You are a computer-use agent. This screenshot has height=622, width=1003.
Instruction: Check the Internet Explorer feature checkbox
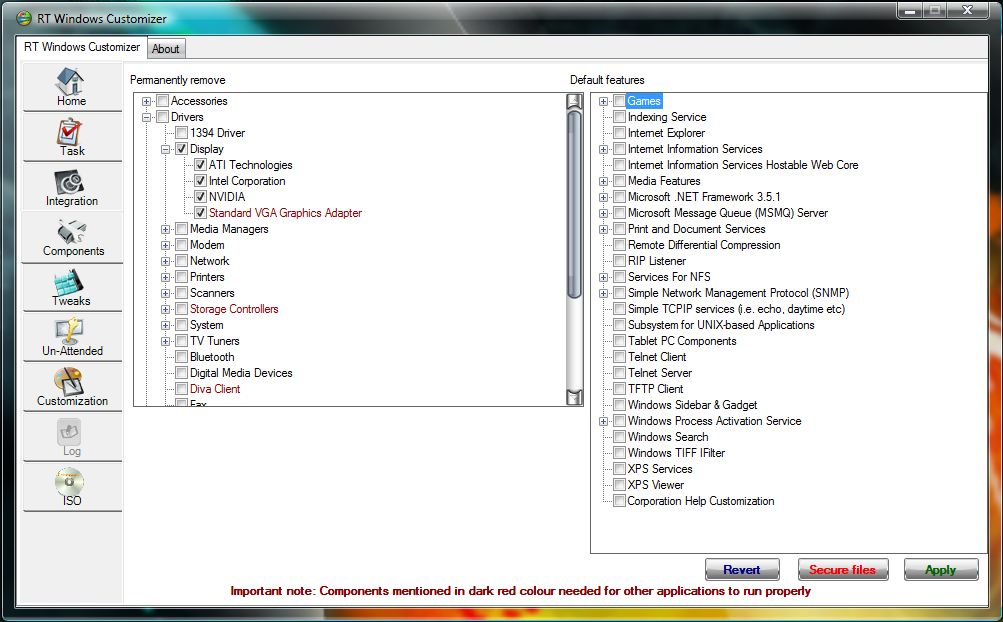pos(619,132)
